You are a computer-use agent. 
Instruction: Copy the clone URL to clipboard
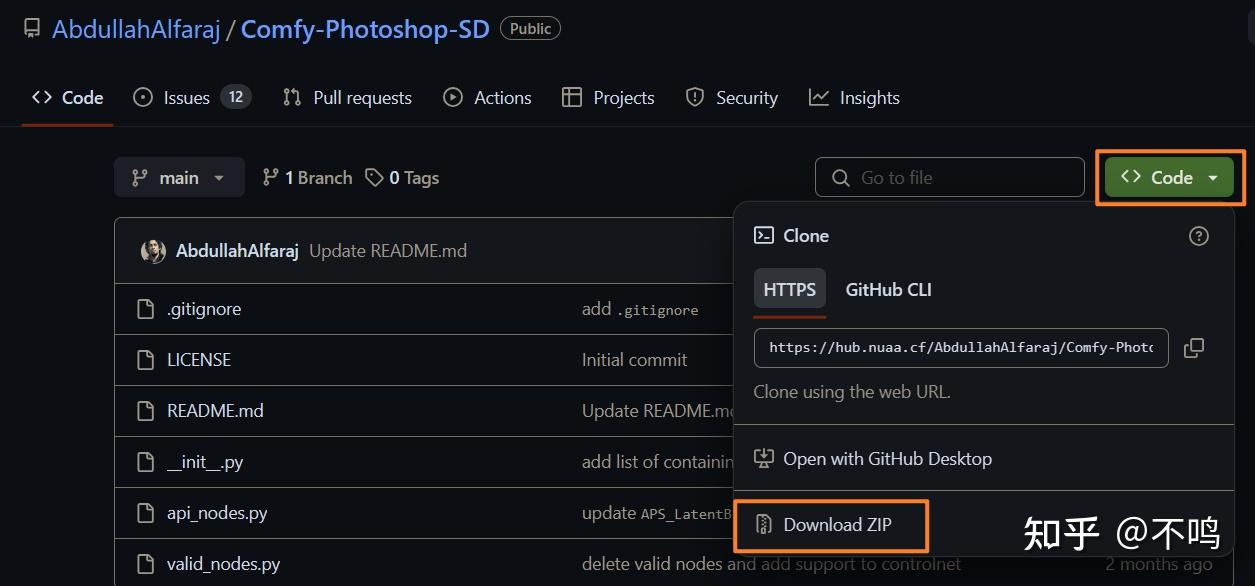point(1193,348)
